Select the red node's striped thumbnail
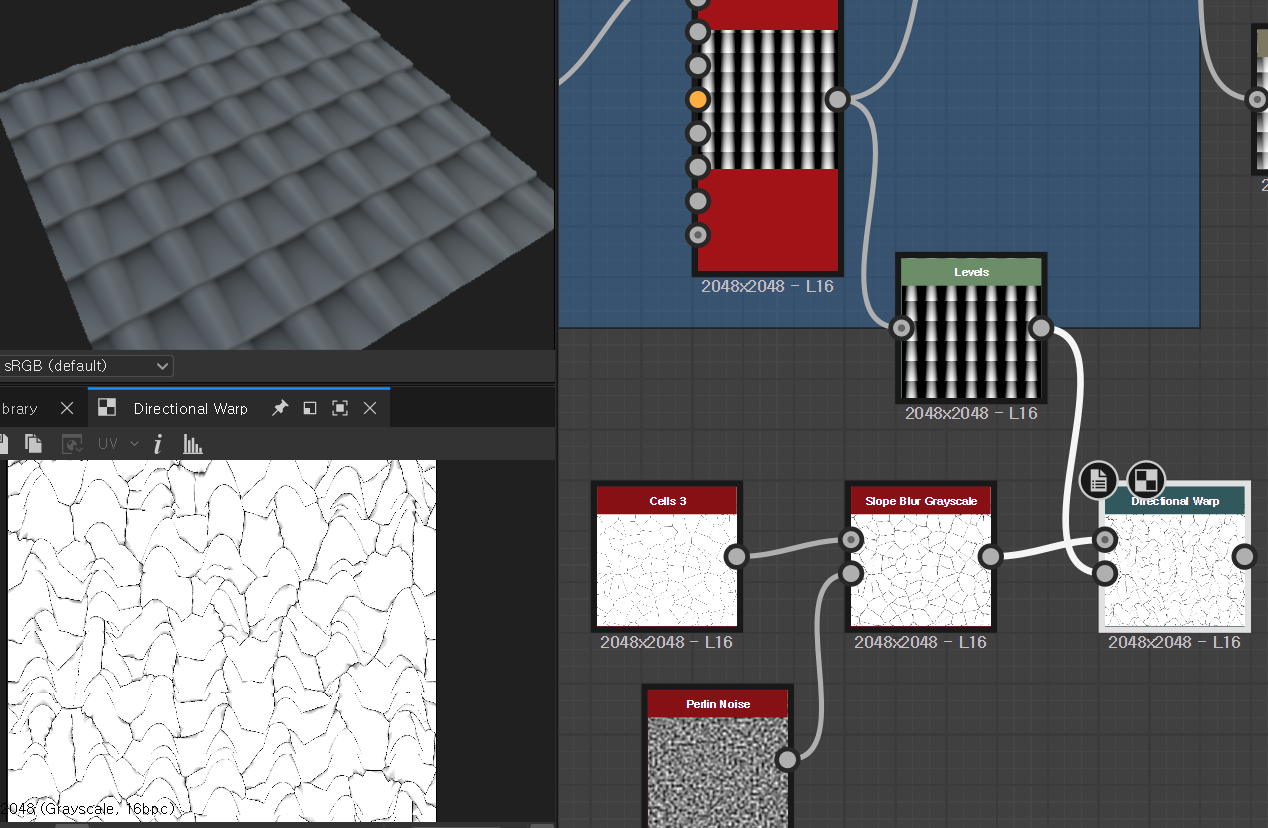 768,99
